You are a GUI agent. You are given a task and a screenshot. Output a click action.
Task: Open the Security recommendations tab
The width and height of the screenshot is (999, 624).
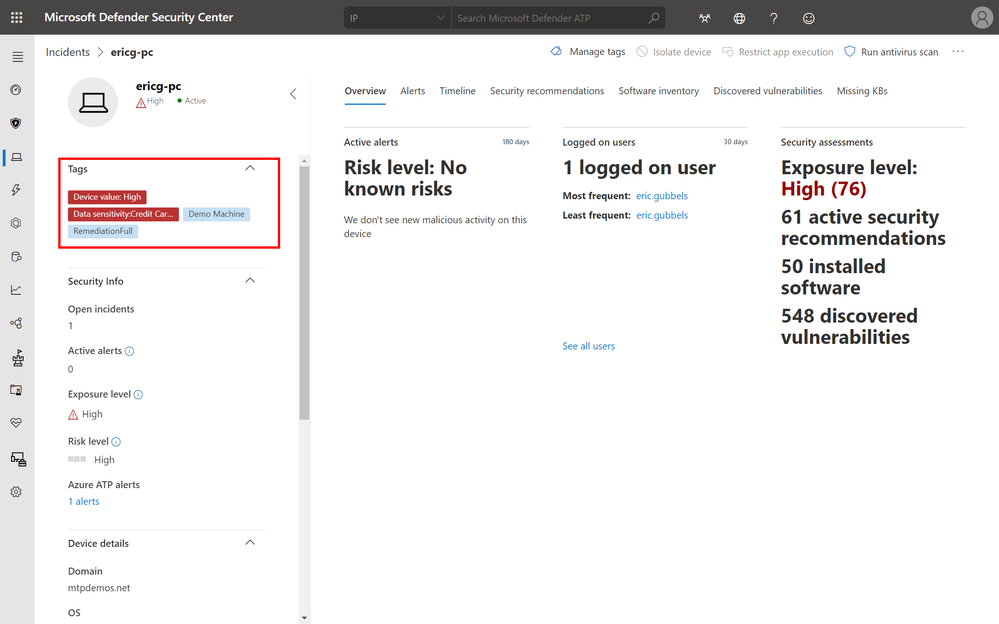(x=547, y=91)
